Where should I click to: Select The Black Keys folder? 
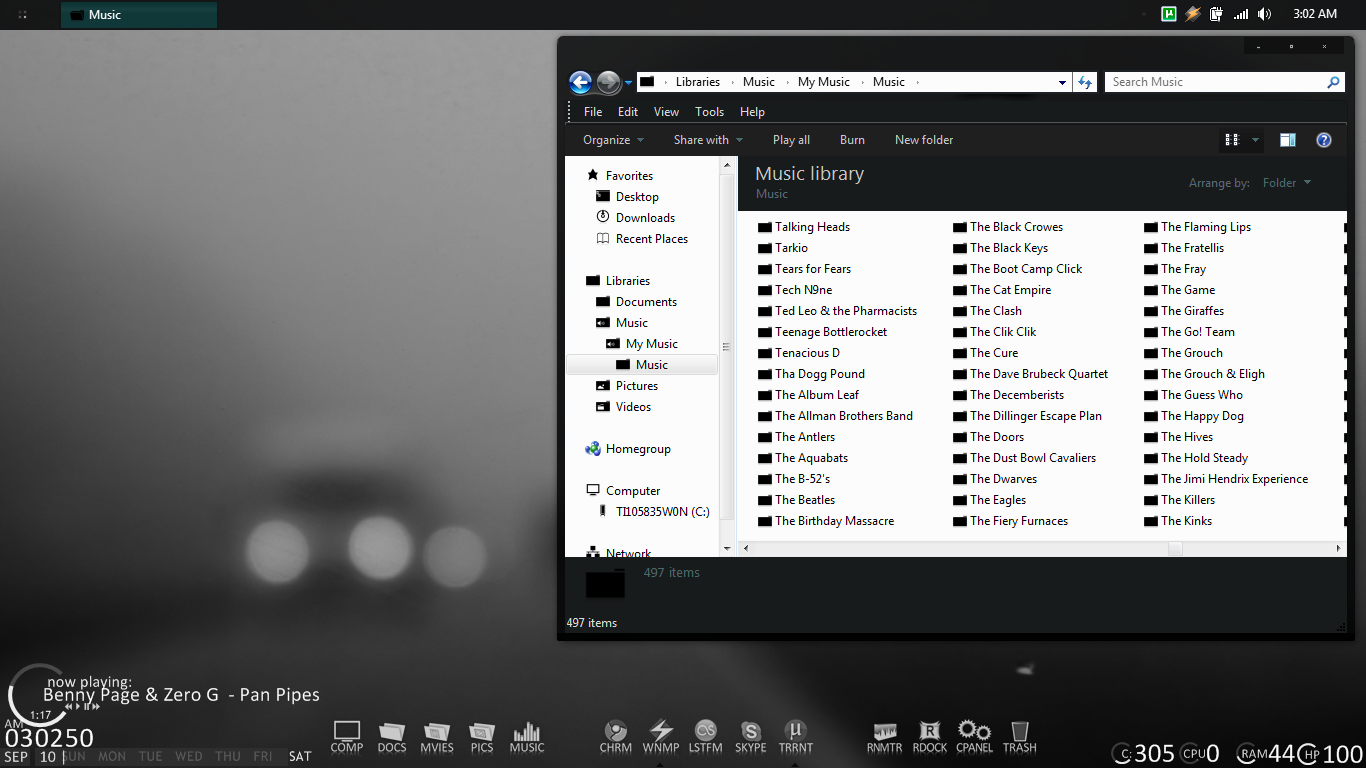click(x=1000, y=248)
